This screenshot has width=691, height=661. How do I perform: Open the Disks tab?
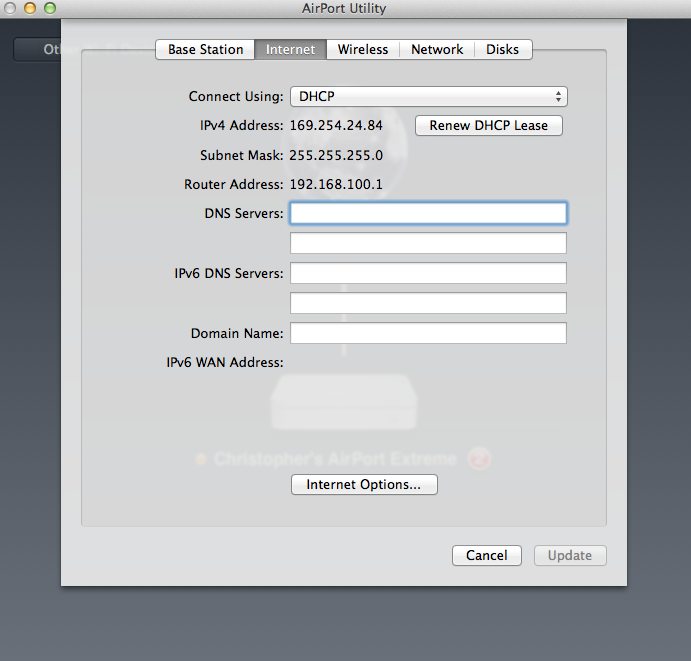click(502, 49)
